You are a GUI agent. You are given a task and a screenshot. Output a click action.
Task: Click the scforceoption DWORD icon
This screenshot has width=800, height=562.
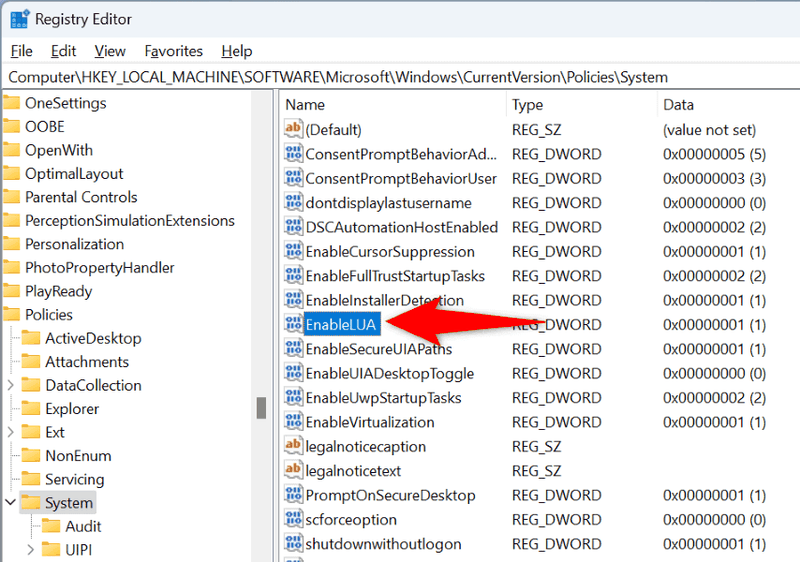point(293,520)
